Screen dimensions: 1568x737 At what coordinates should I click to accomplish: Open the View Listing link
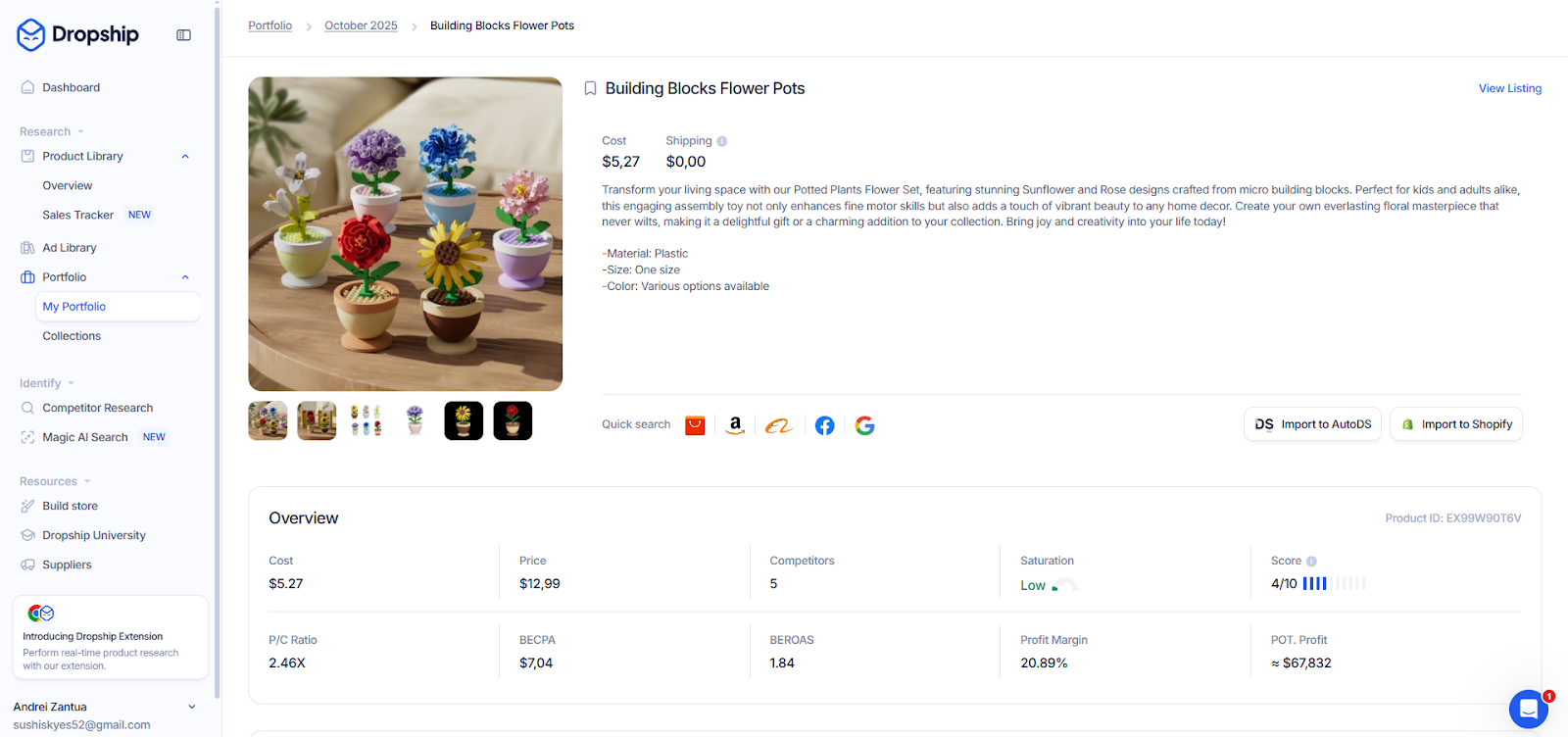click(1509, 88)
